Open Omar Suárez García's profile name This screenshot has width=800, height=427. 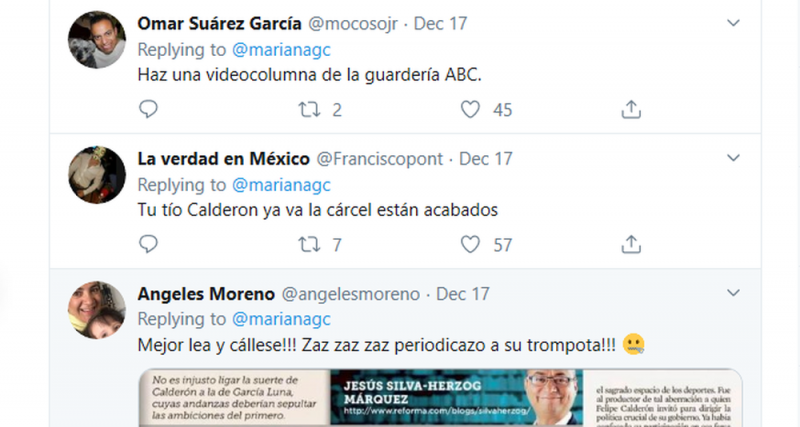219,23
